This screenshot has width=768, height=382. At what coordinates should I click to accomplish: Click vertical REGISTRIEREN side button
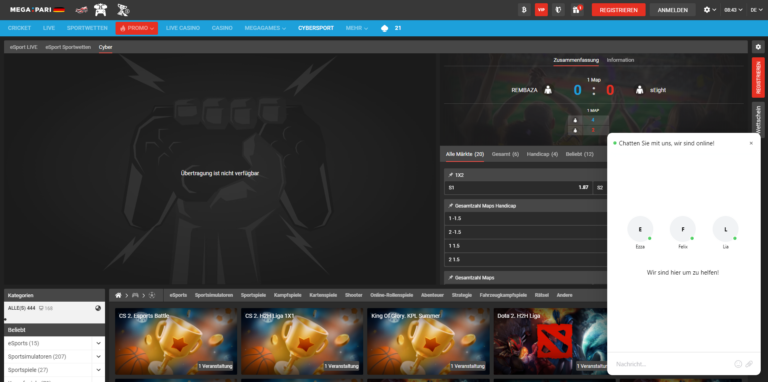[758, 77]
